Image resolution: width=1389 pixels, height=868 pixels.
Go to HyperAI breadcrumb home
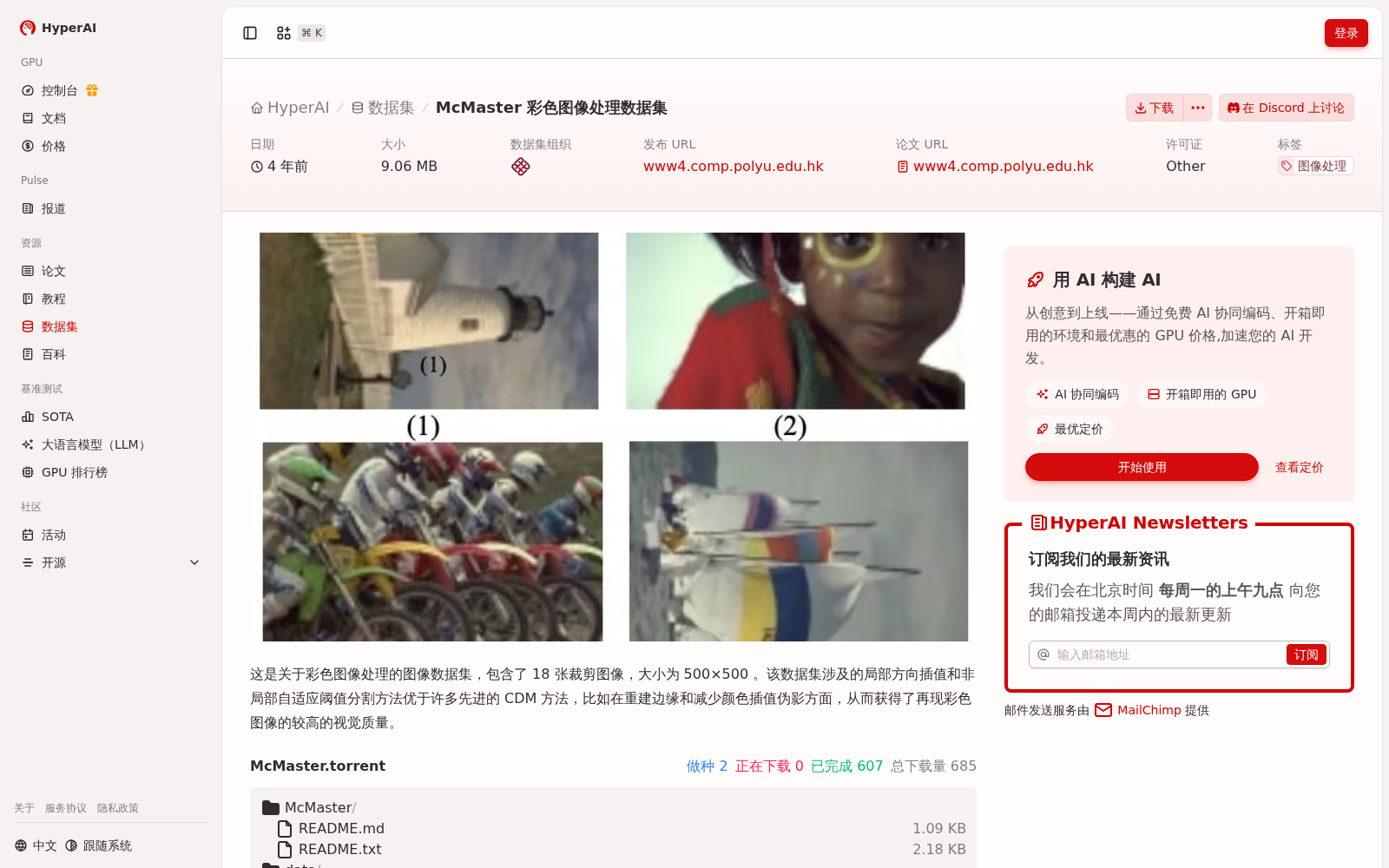tap(290, 108)
